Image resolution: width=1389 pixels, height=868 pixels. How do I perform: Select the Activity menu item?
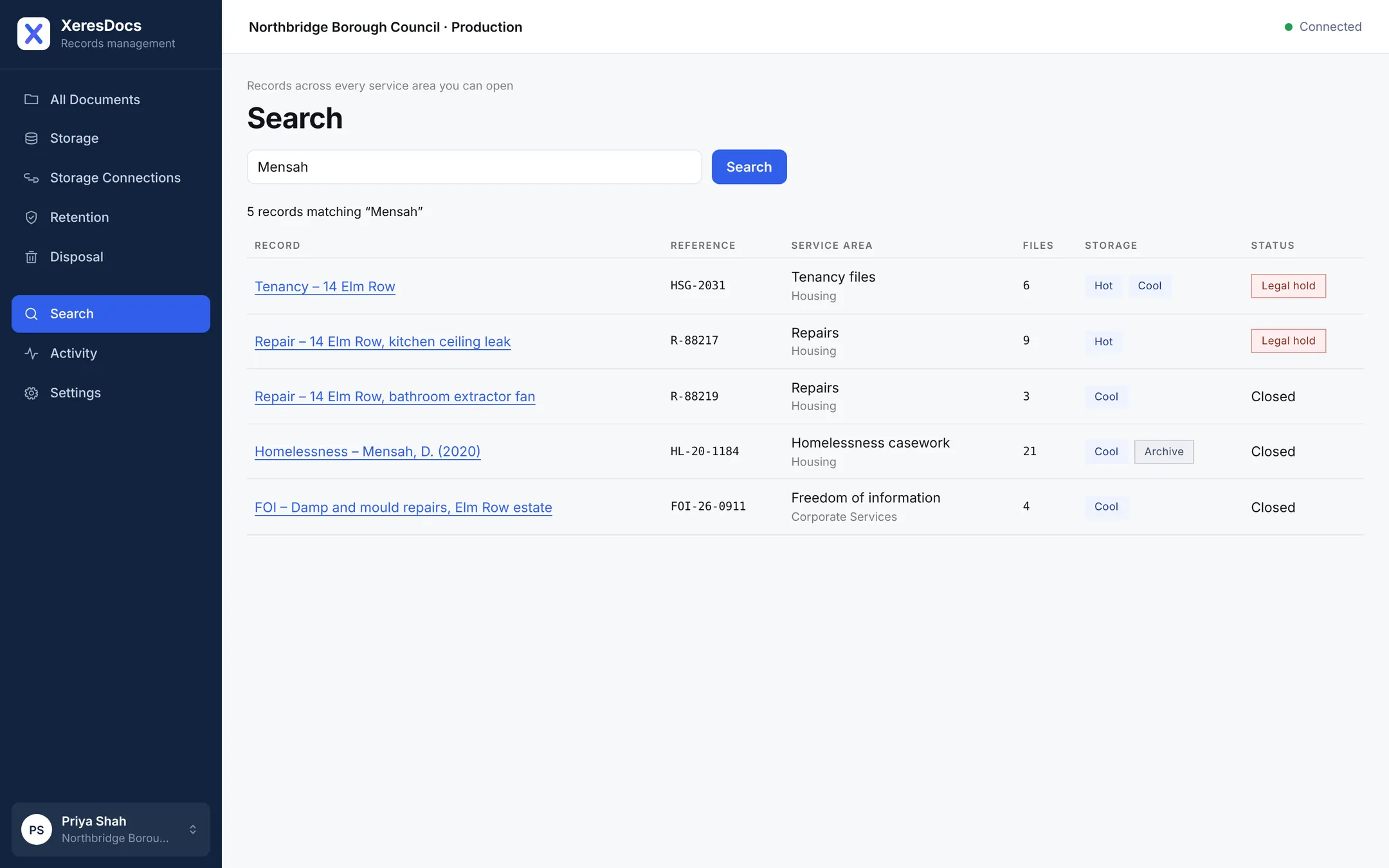point(111,353)
